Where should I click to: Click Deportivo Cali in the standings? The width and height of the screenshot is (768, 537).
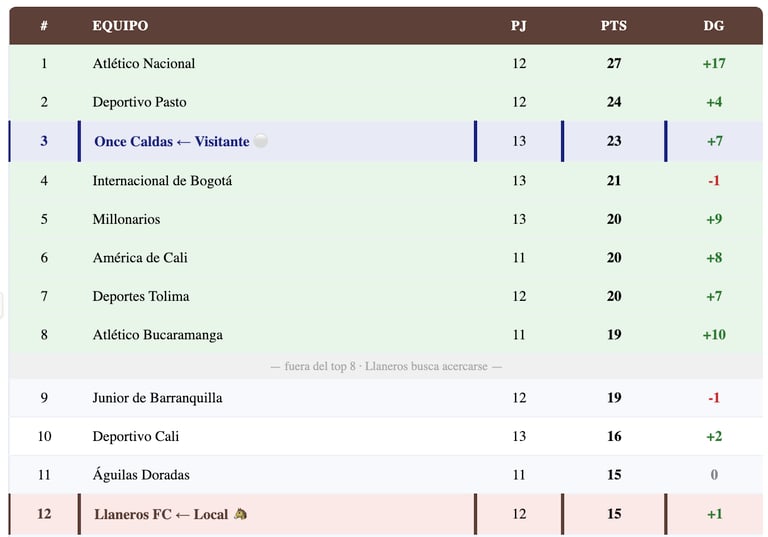pos(135,437)
